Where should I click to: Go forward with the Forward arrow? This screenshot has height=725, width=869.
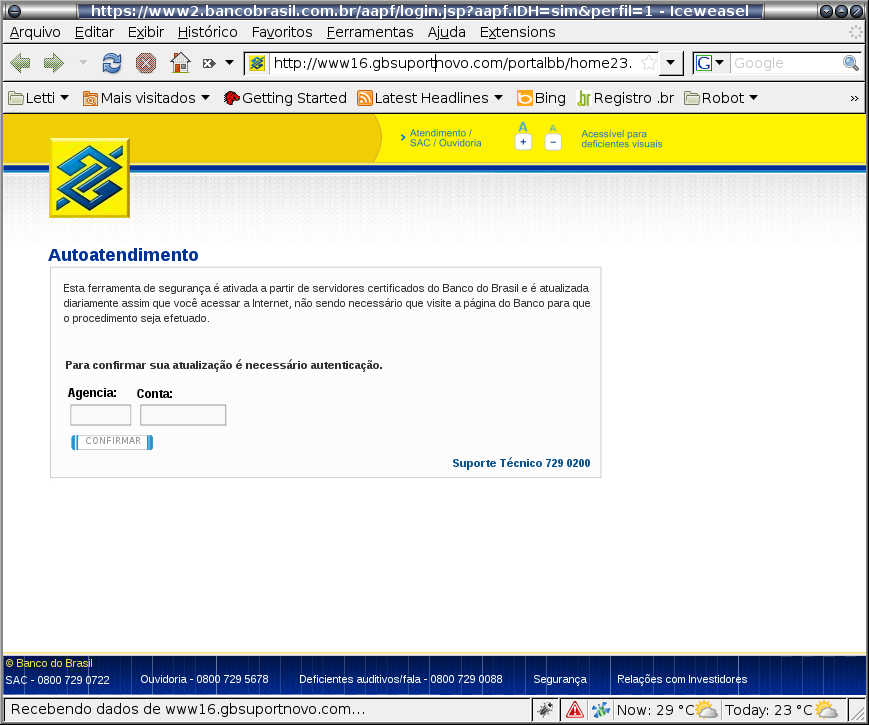click(54, 63)
